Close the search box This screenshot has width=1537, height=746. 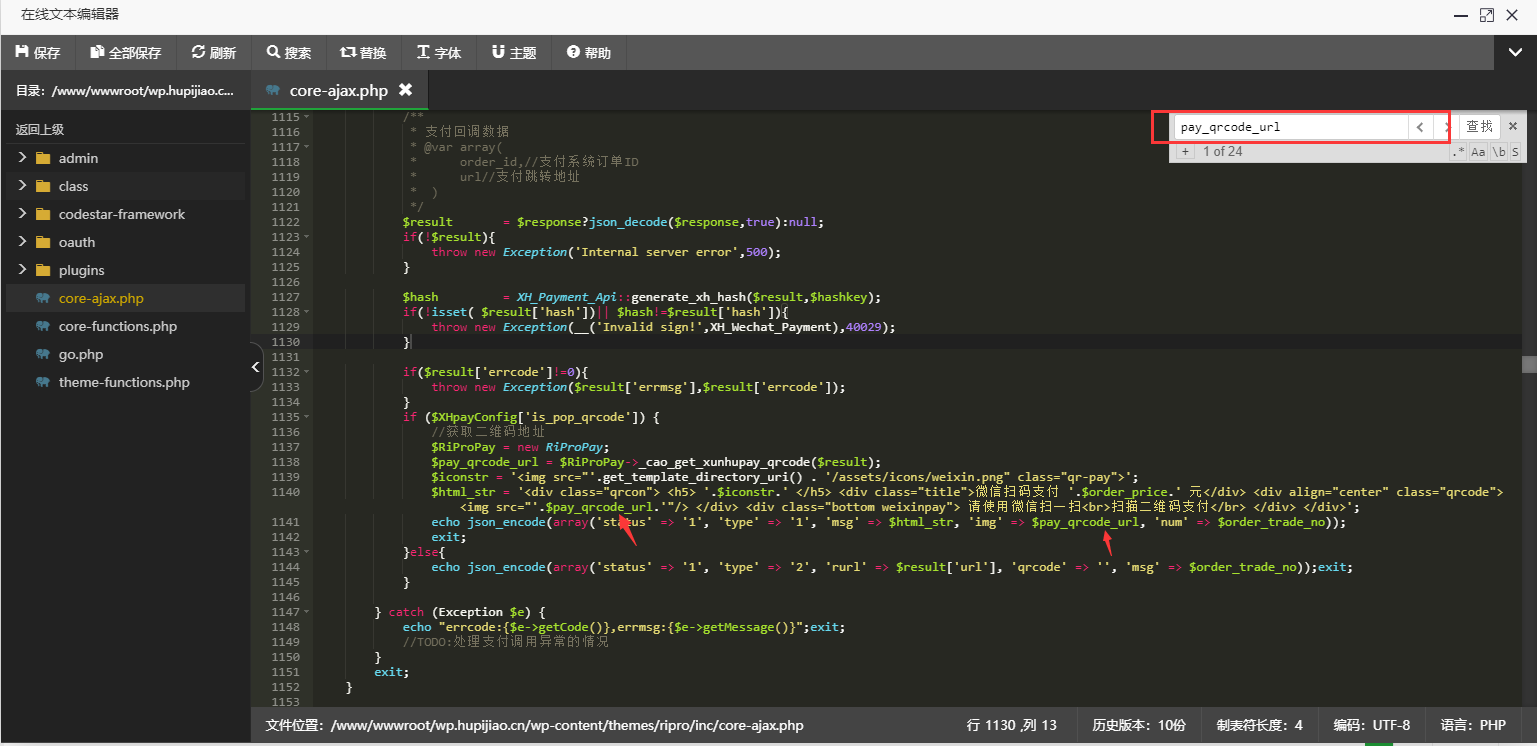click(x=1513, y=127)
